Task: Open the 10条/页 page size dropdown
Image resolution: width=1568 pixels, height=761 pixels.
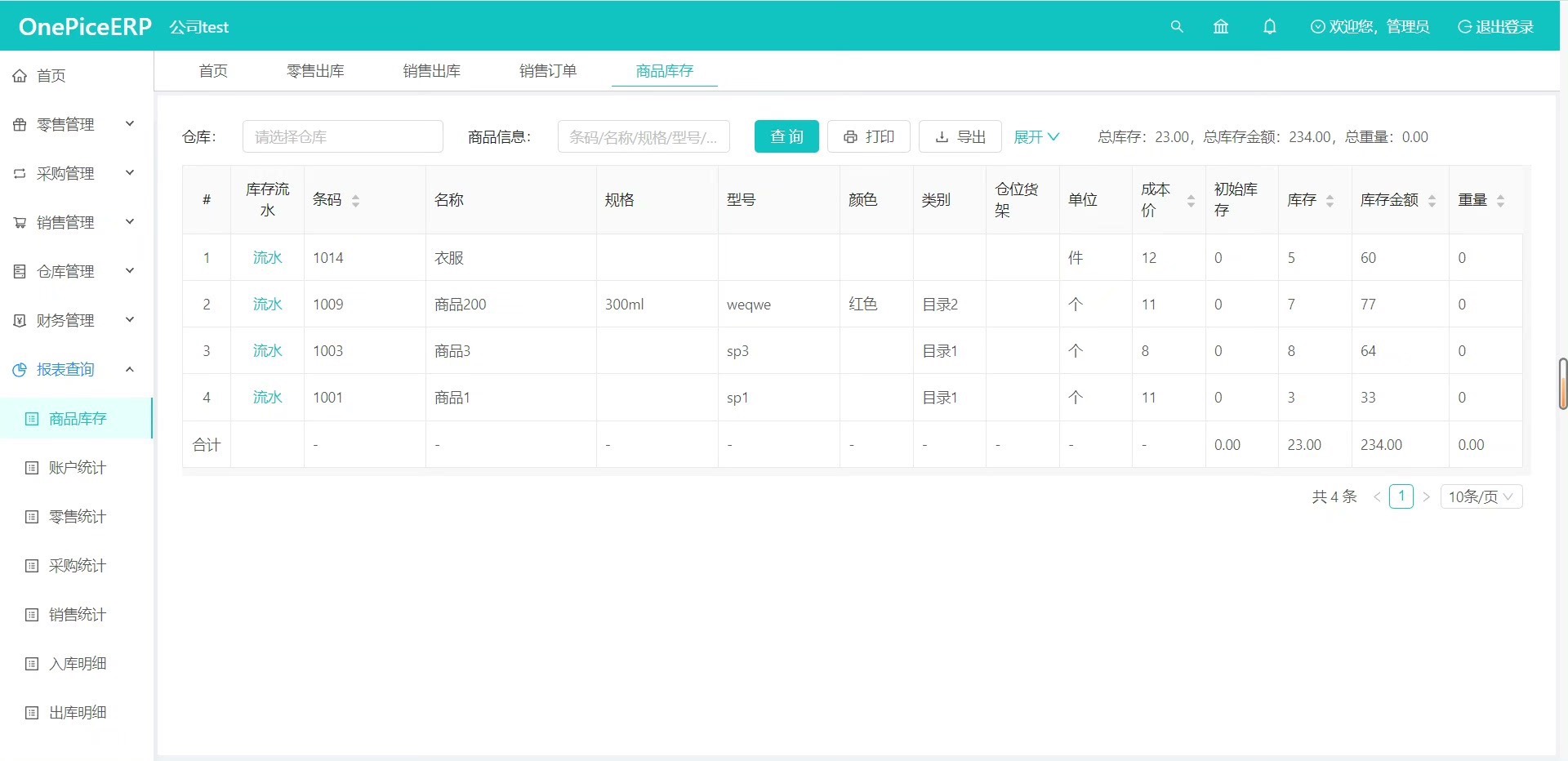Action: (1481, 496)
